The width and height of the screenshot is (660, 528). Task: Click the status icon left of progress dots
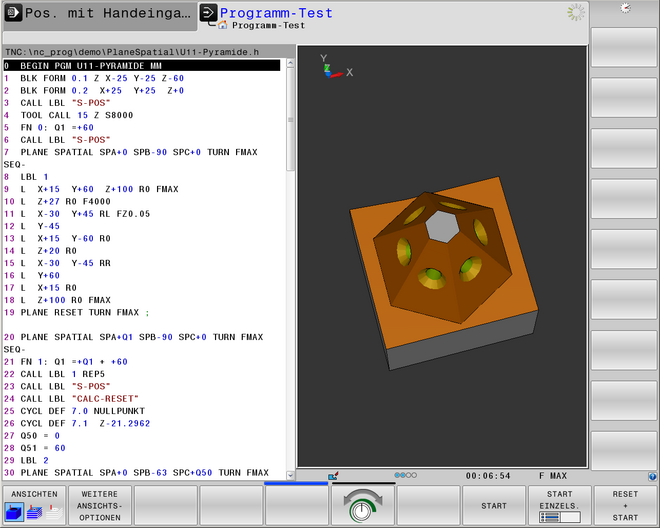[x=332, y=476]
